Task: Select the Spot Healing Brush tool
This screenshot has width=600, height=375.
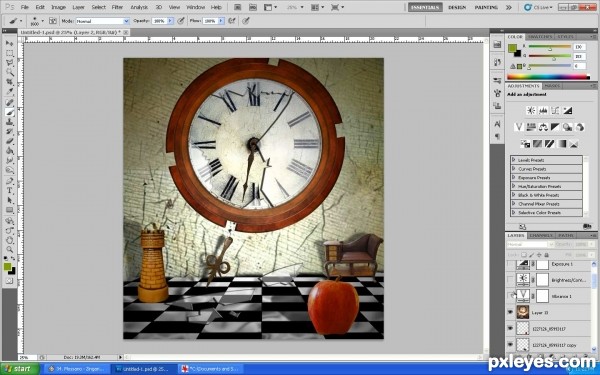Action: [x=10, y=103]
